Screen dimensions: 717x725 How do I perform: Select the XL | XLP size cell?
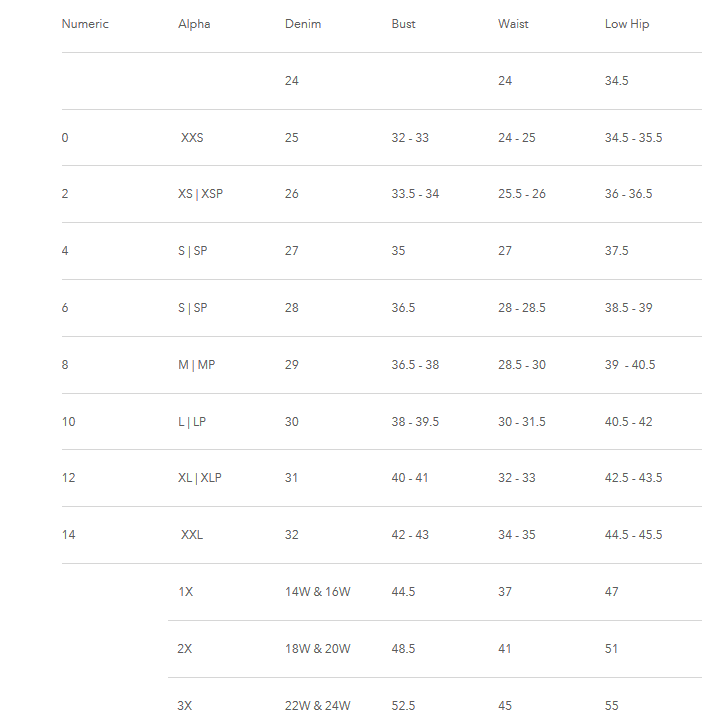(x=199, y=478)
